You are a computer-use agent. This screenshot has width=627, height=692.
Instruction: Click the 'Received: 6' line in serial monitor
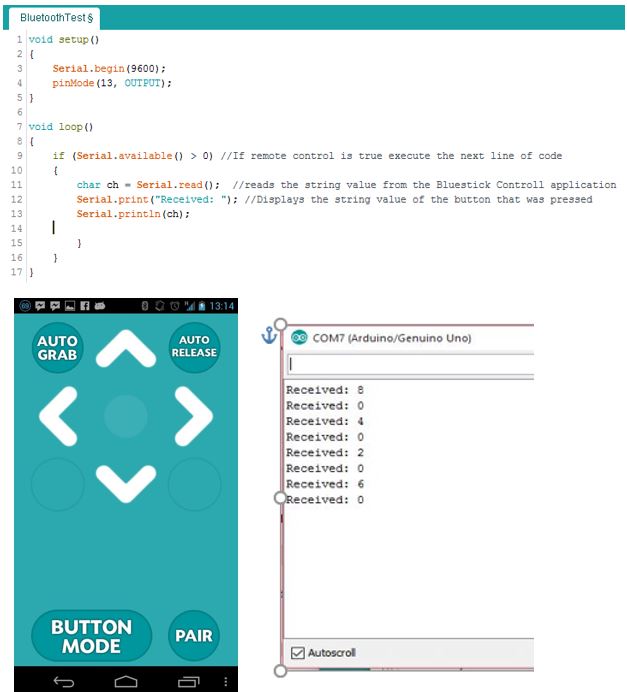click(x=325, y=484)
